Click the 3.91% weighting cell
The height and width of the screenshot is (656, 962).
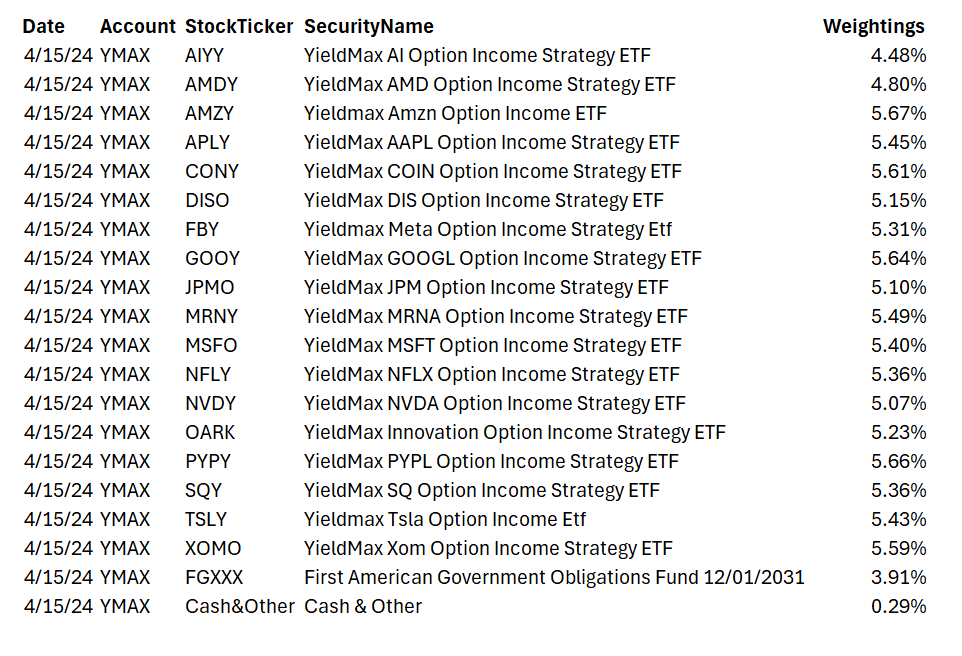(898, 578)
